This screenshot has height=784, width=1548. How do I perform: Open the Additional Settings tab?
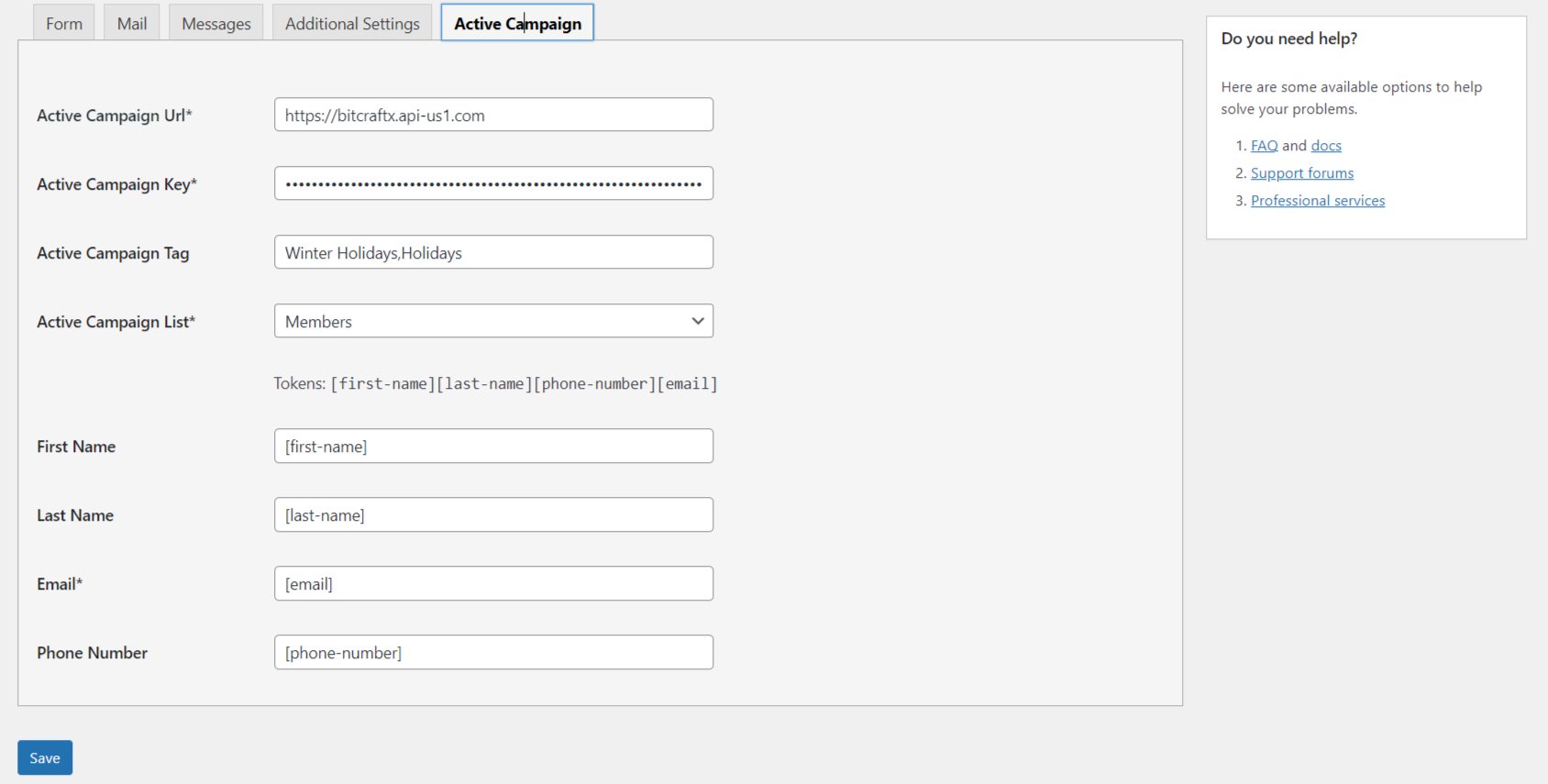tap(352, 23)
